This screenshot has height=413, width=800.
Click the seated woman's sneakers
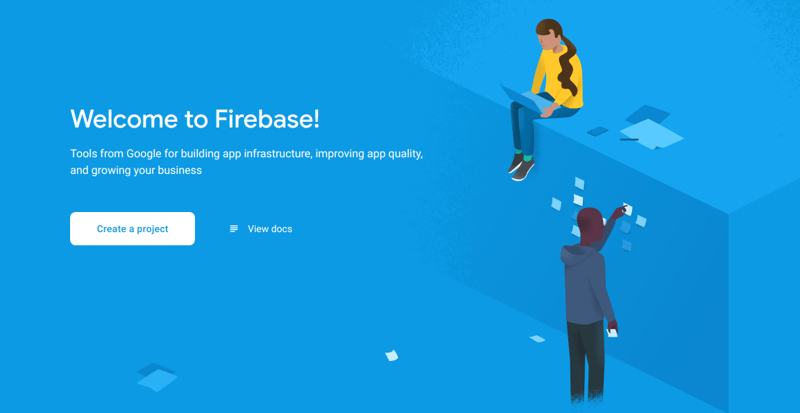521,166
